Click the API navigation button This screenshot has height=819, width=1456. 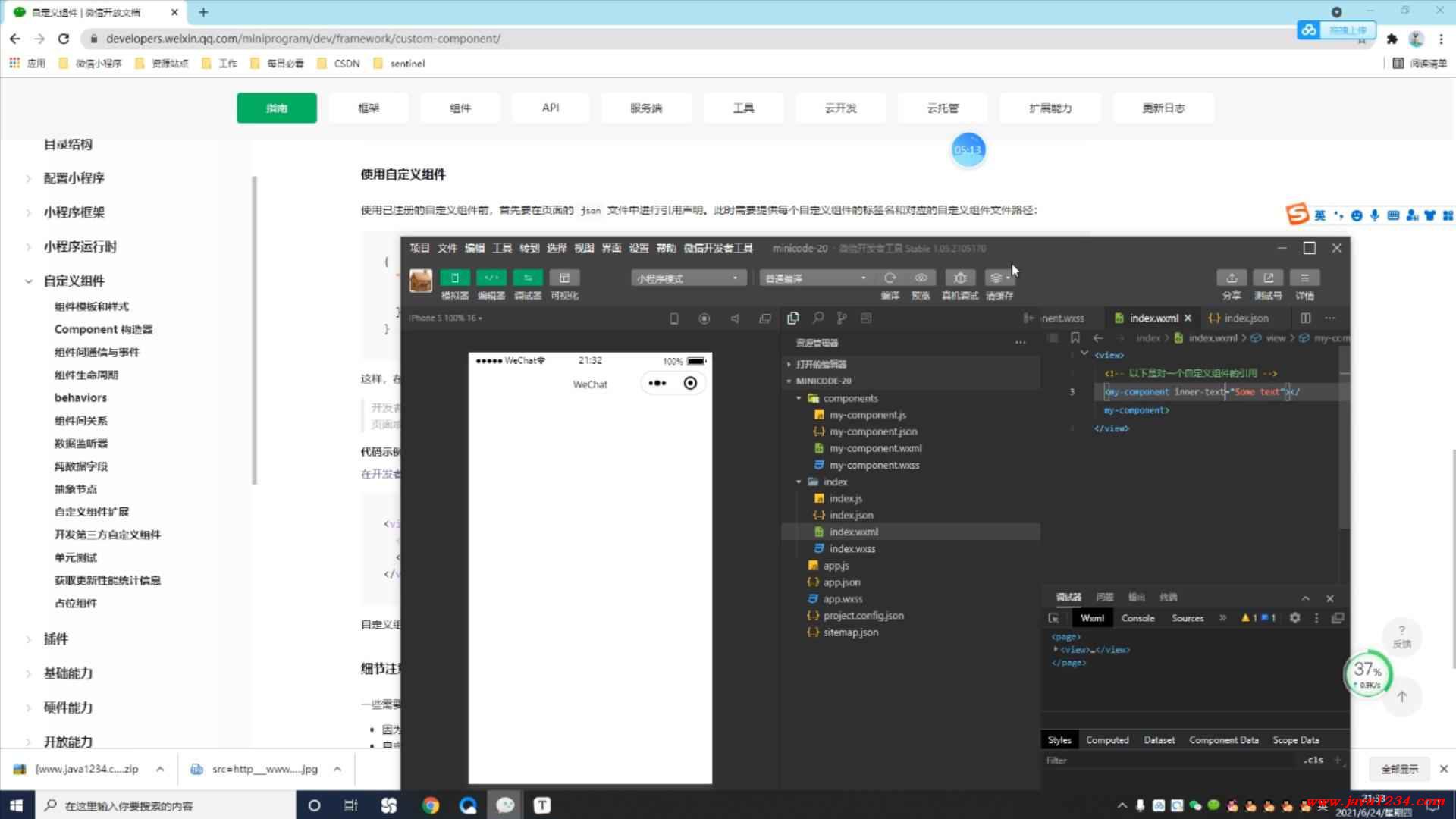(x=551, y=108)
